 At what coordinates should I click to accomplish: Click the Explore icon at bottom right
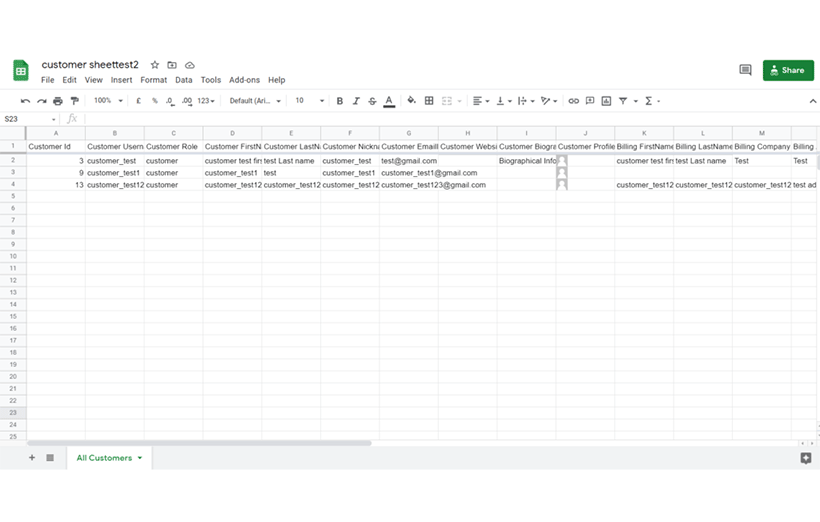pos(806,458)
